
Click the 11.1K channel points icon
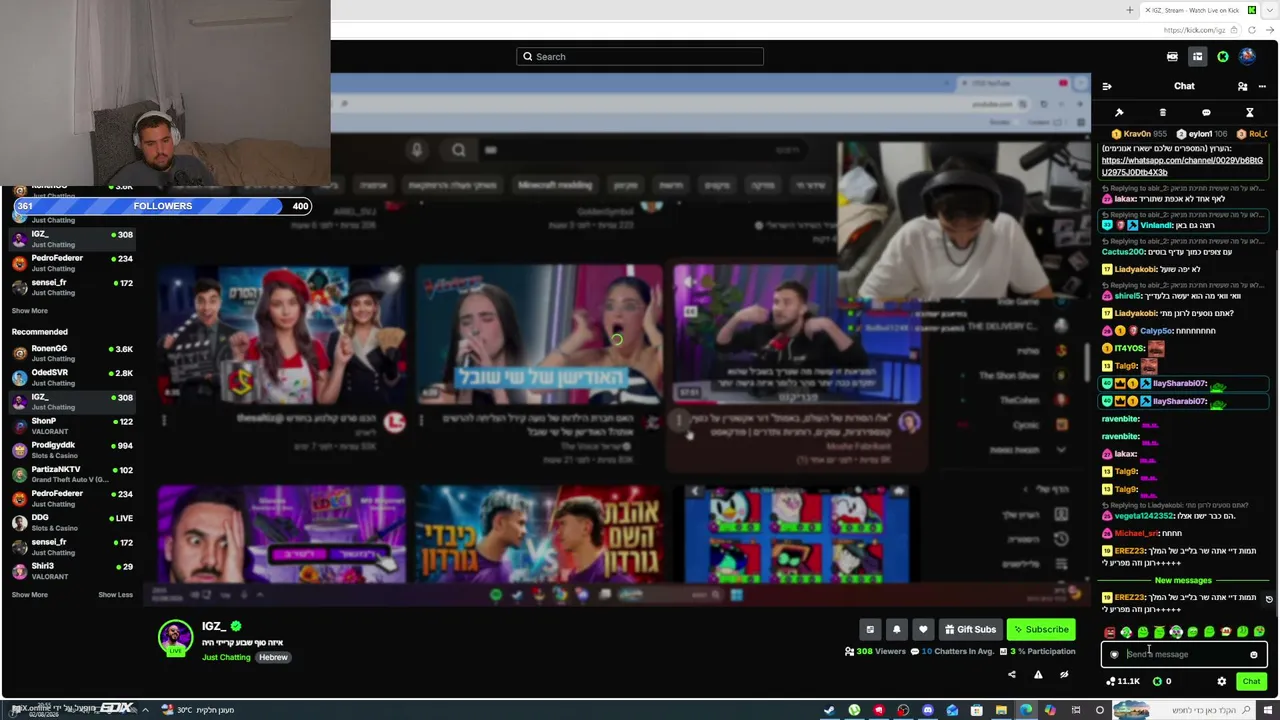1123,682
